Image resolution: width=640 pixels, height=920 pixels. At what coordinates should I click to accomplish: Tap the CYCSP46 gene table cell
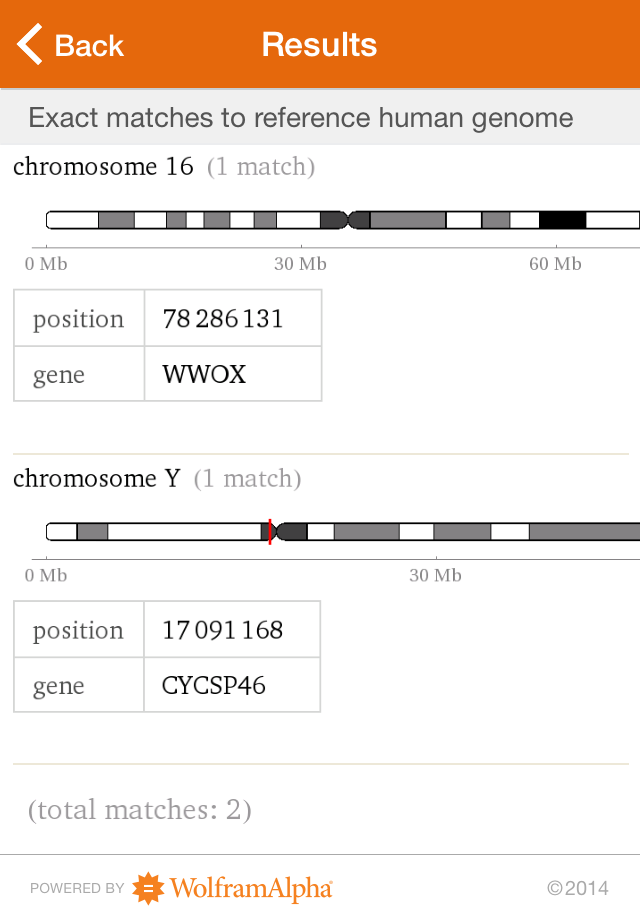point(231,685)
